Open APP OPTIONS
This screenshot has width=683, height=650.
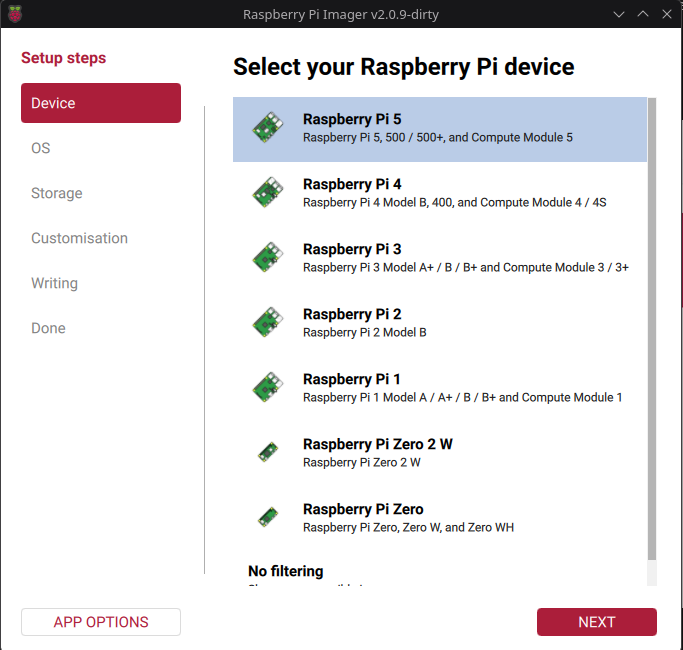(101, 622)
